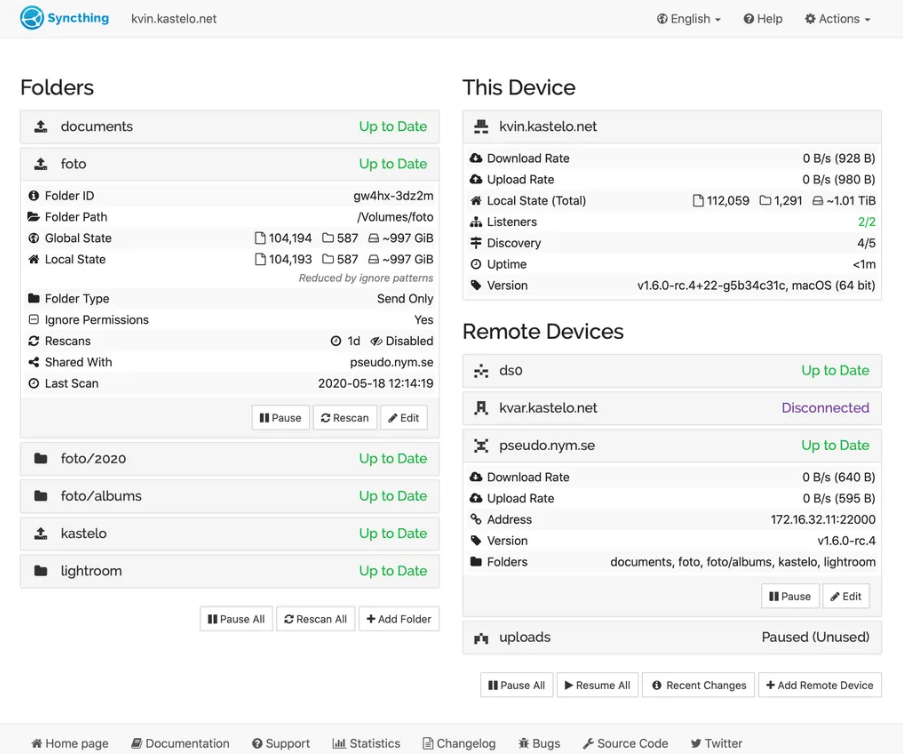Screen dimensions: 903x754
Task: Expand the documents folder panel
Action: (x=230, y=127)
